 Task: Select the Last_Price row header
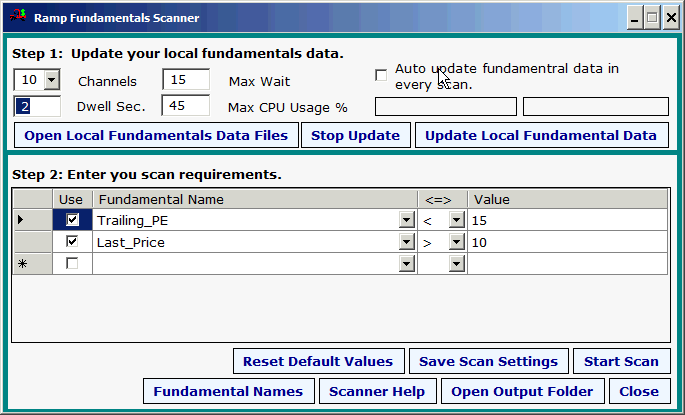click(33, 242)
